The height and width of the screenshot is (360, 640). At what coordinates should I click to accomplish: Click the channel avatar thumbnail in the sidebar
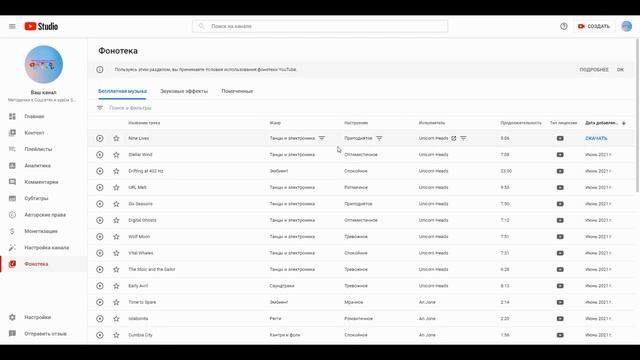tap(44, 64)
